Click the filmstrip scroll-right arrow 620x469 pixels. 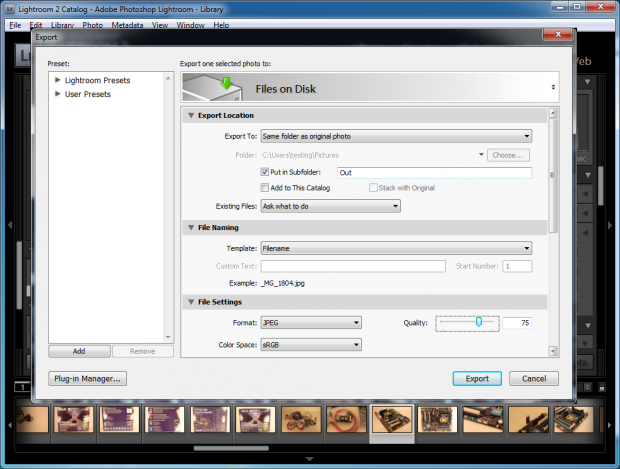[610, 425]
